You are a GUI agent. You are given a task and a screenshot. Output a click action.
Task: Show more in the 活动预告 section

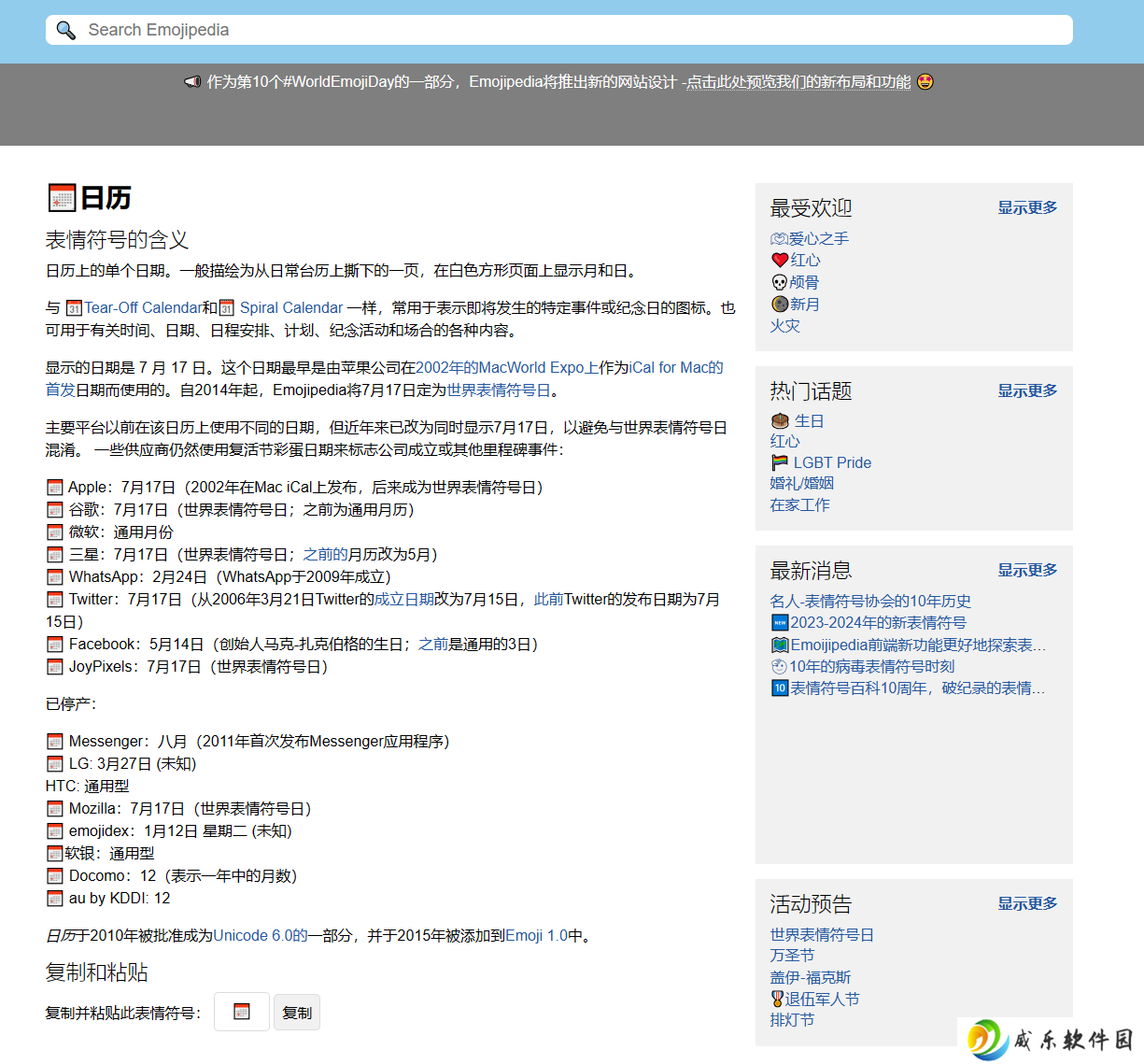pyautogui.click(x=1027, y=903)
